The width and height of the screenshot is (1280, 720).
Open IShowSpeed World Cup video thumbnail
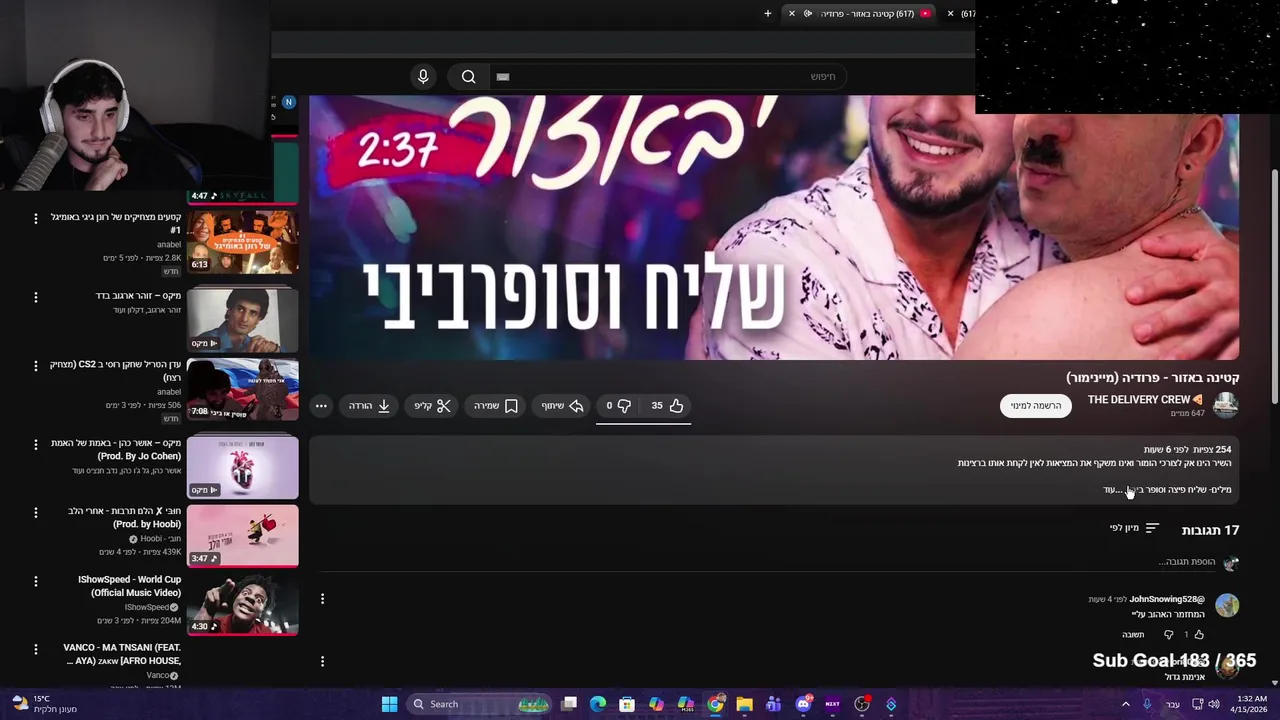point(242,604)
